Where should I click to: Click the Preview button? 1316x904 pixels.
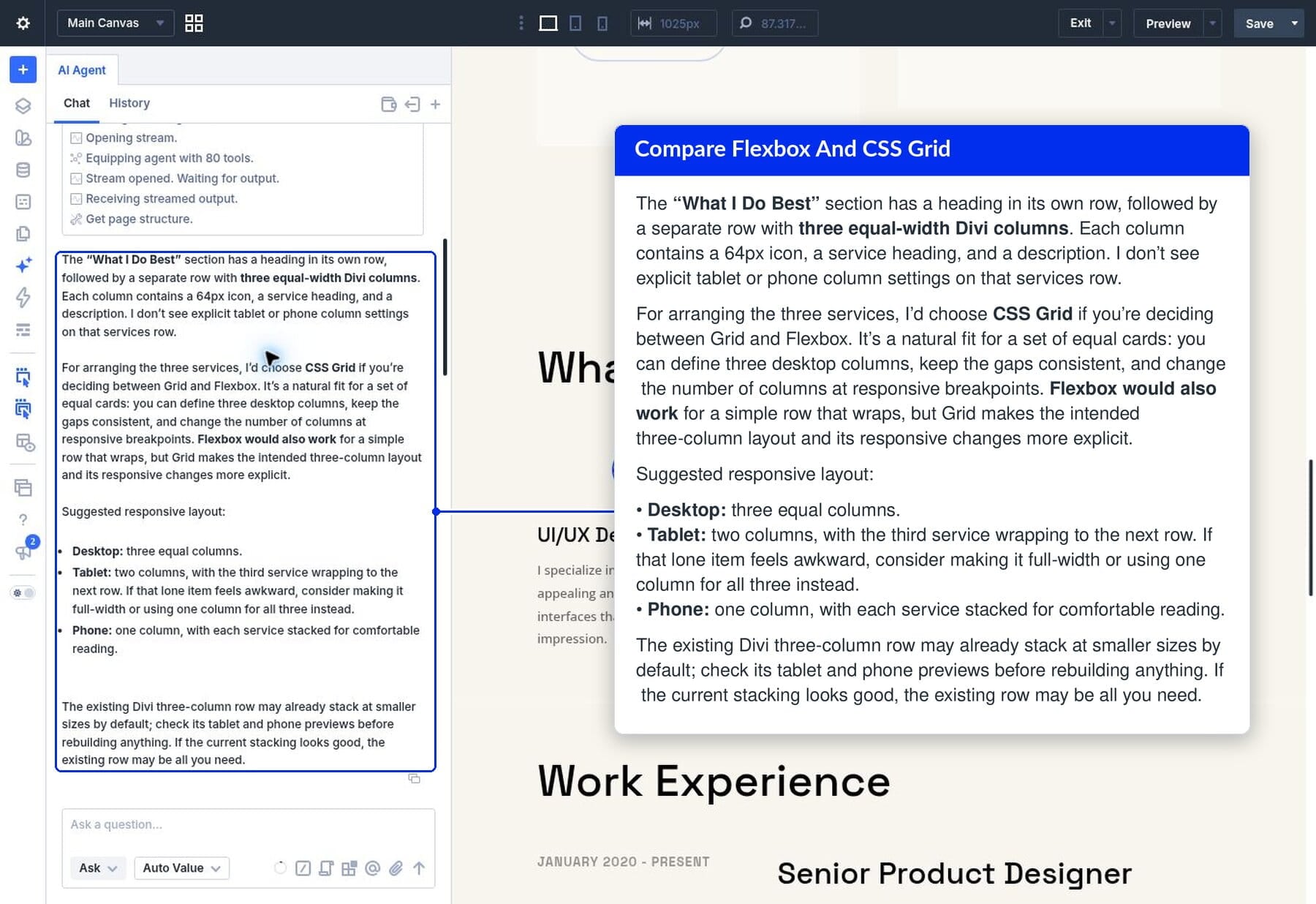[1168, 23]
